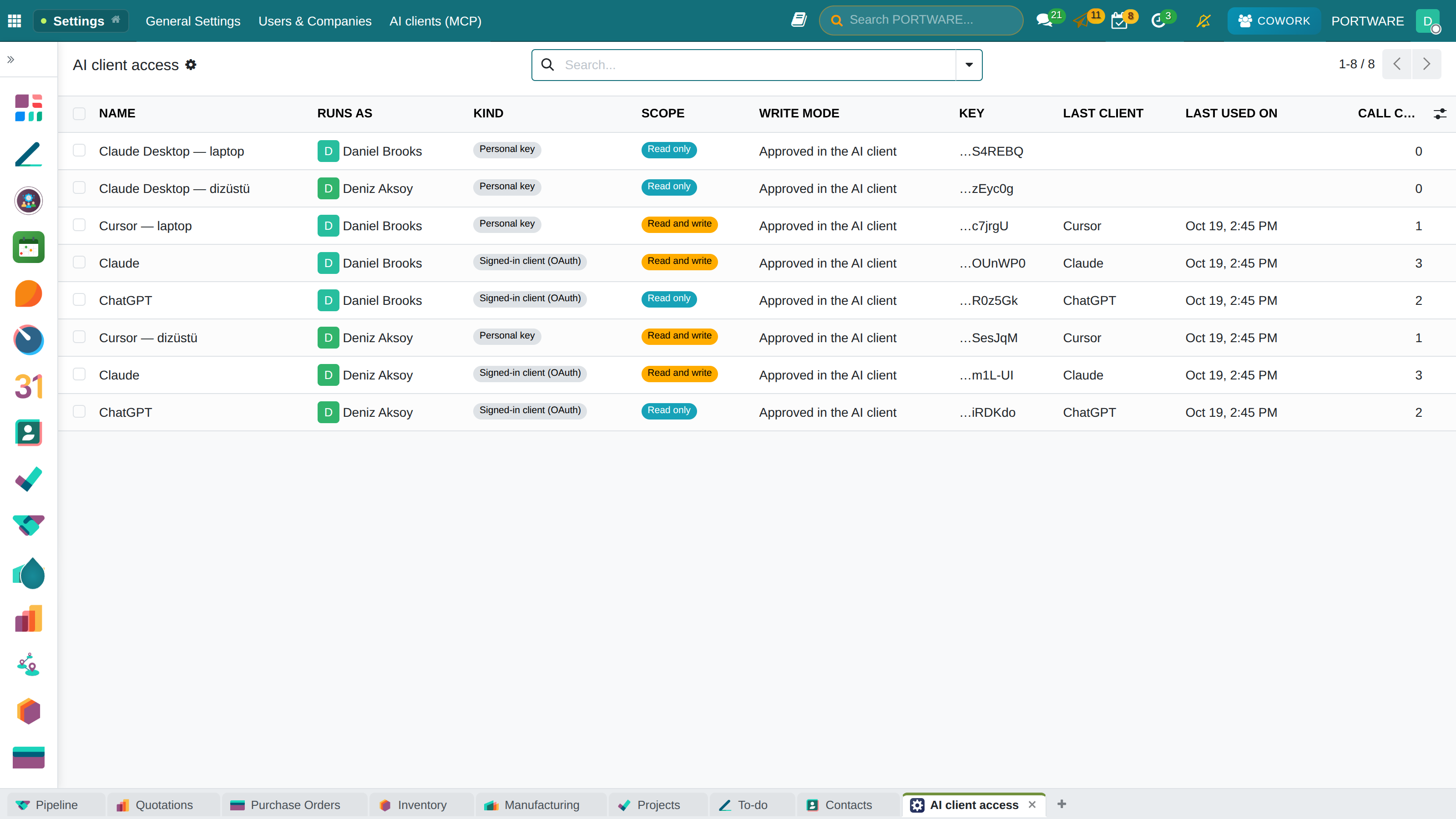Go to the previous page of records
The height and width of the screenshot is (819, 1456).
point(1397,64)
